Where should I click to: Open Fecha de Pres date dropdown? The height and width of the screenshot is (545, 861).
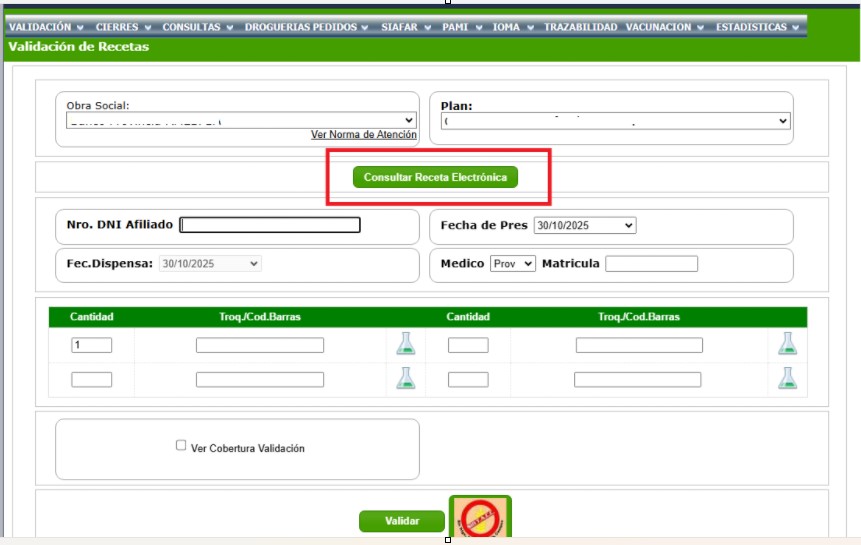(x=585, y=225)
